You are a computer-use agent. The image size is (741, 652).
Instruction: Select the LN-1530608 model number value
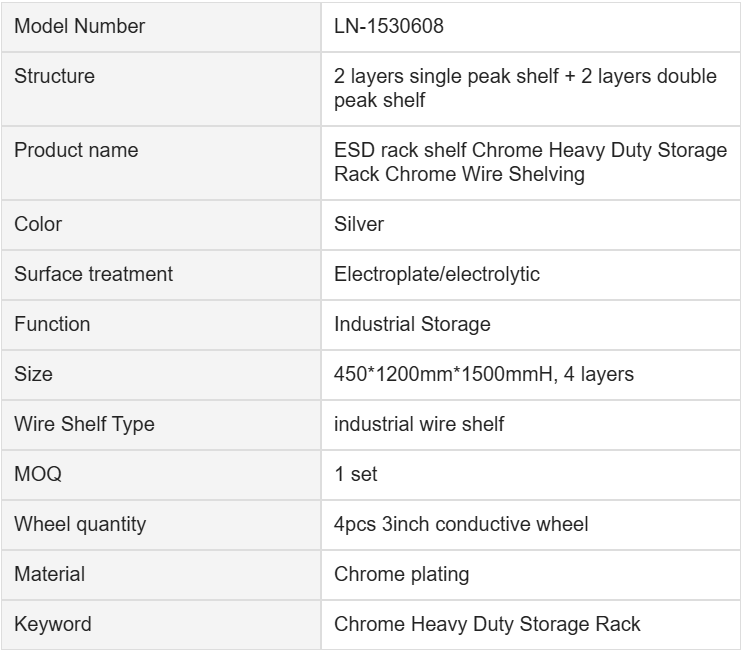click(x=389, y=27)
